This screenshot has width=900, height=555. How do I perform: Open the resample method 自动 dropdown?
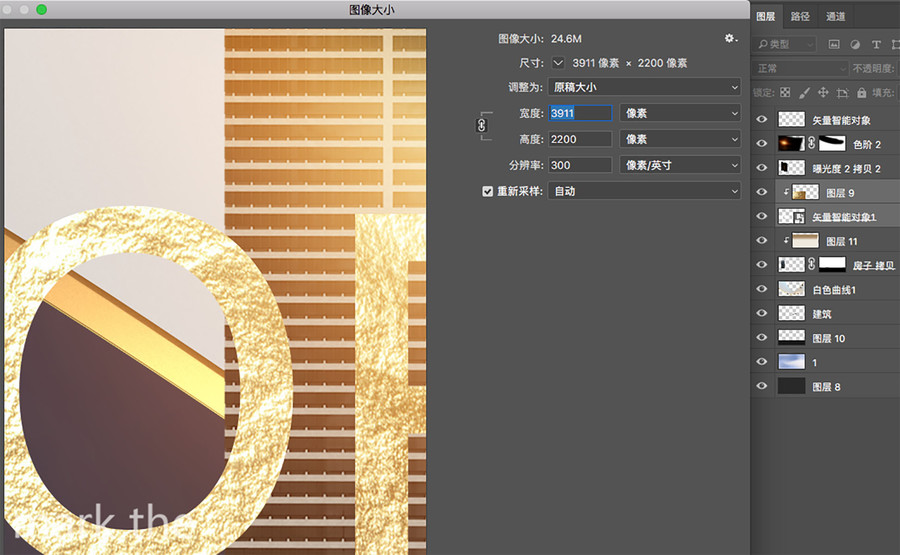coord(644,191)
